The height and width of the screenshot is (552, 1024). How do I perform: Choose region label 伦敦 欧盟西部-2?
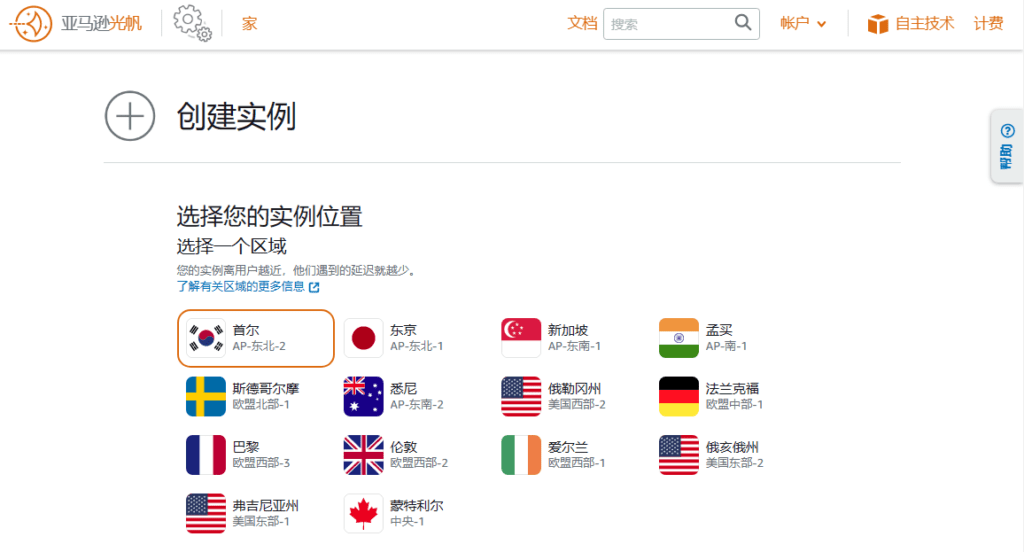(419, 455)
